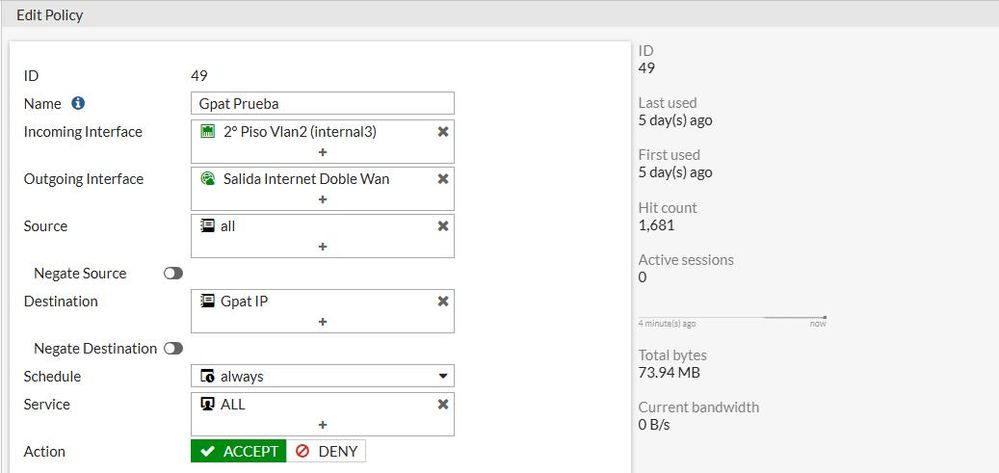Screen dimensions: 999x473
Task: Add a Destination address with plus
Action: click(322, 322)
